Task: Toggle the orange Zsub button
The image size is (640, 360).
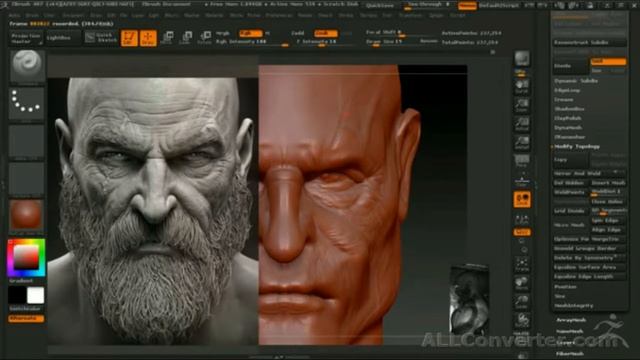Action: click(x=326, y=33)
